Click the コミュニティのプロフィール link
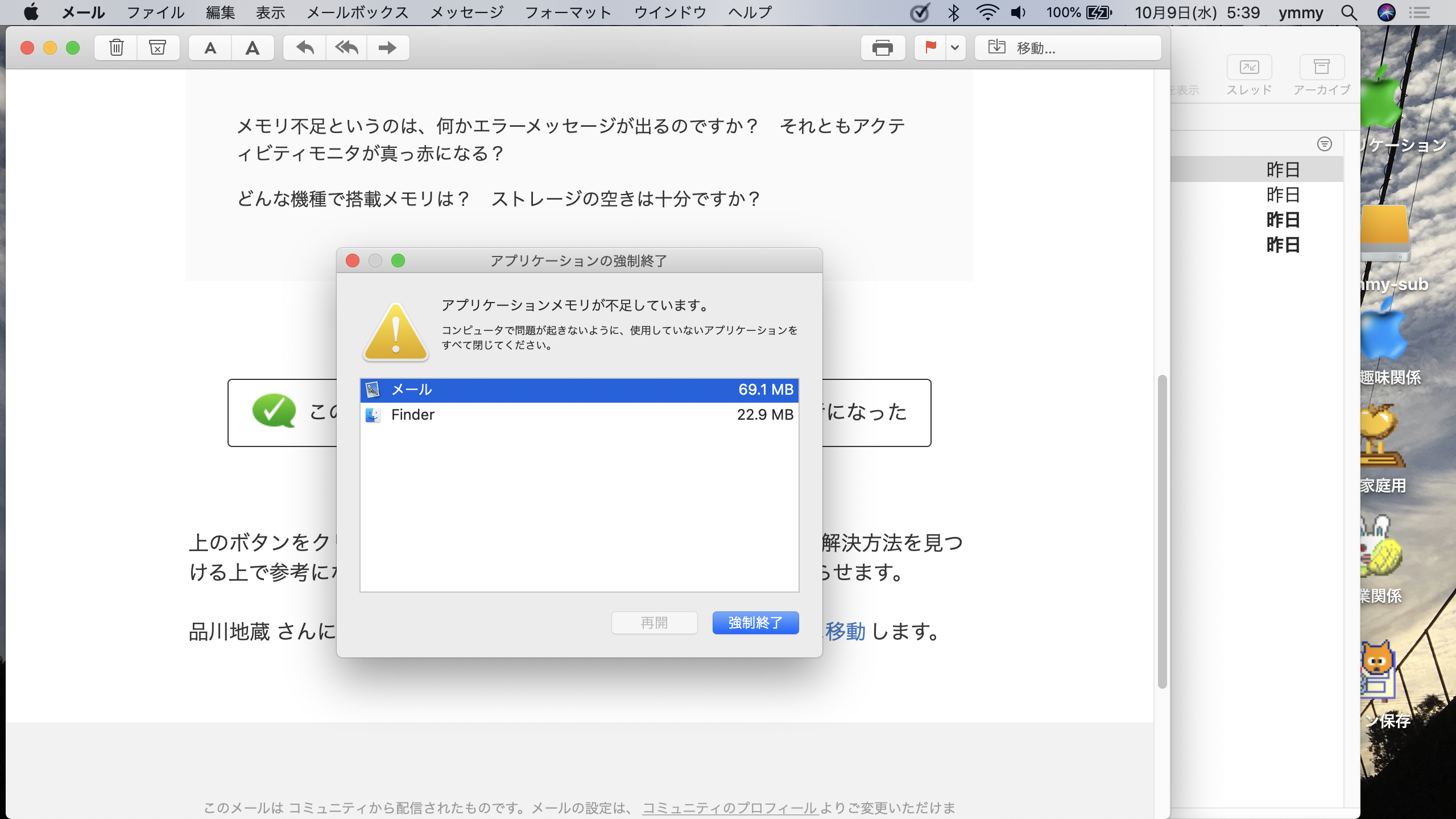This screenshot has width=1456, height=819. coord(730,808)
